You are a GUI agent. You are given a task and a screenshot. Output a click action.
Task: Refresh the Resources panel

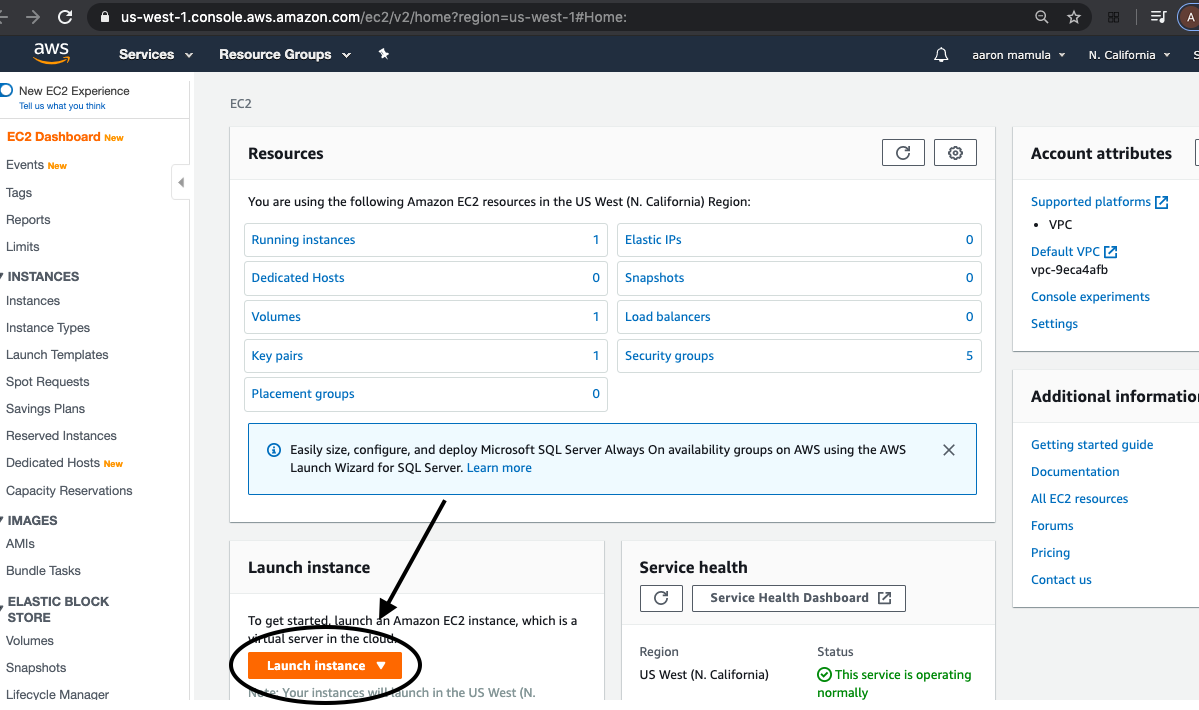tap(903, 153)
